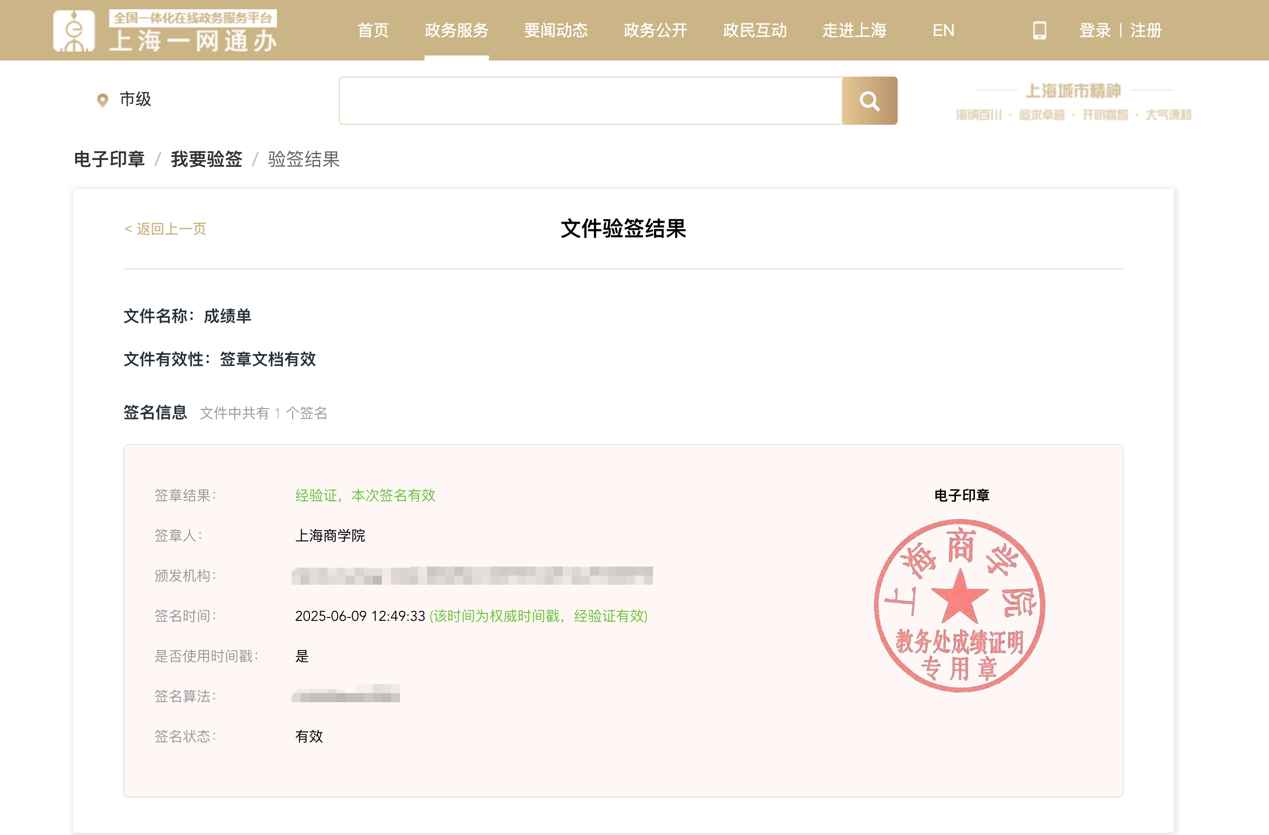
Task: Open the mobile phone version icon
Action: coord(1039,31)
